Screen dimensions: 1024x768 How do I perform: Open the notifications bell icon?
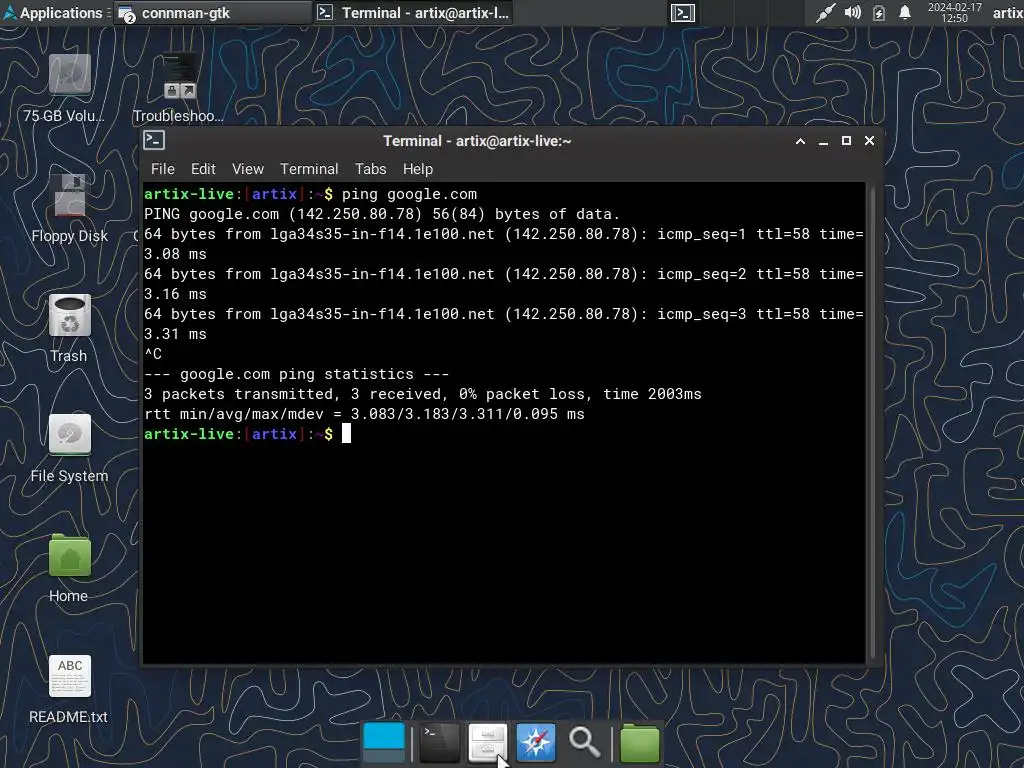[x=905, y=13]
